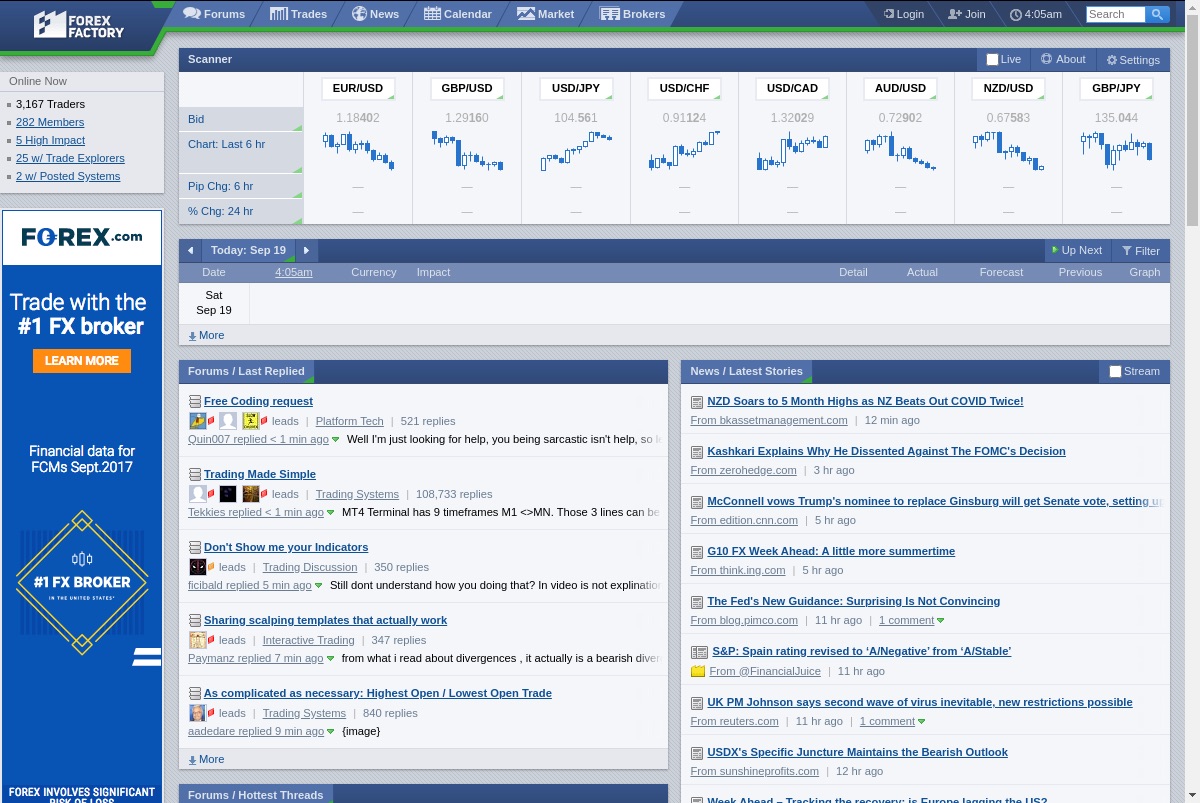Enable the Scanner Live checkbox
Image resolution: width=1200 pixels, height=803 pixels.
tap(992, 59)
